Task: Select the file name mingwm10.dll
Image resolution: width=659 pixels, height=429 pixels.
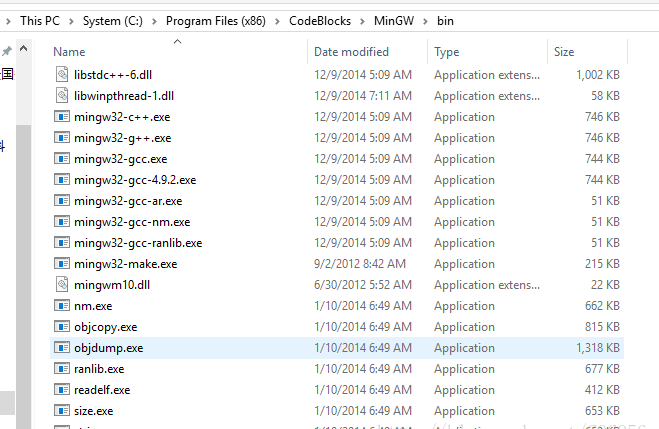Action: point(112,285)
